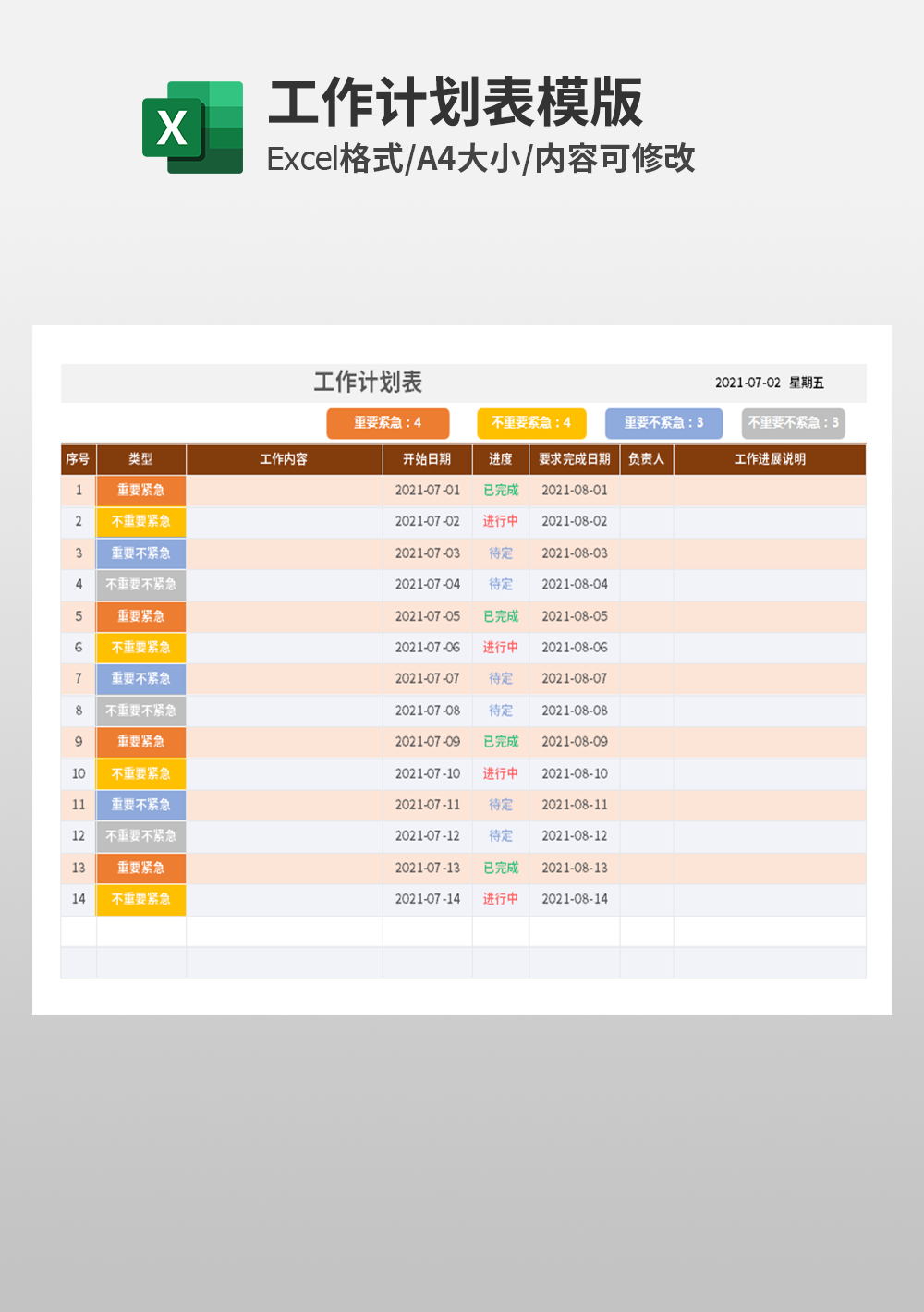The height and width of the screenshot is (1312, 924).
Task: Click start date 2021-07-02 in row 2
Action: tap(427, 522)
